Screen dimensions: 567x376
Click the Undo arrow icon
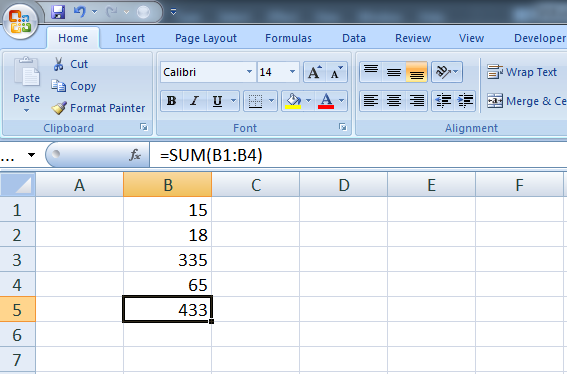coord(79,12)
